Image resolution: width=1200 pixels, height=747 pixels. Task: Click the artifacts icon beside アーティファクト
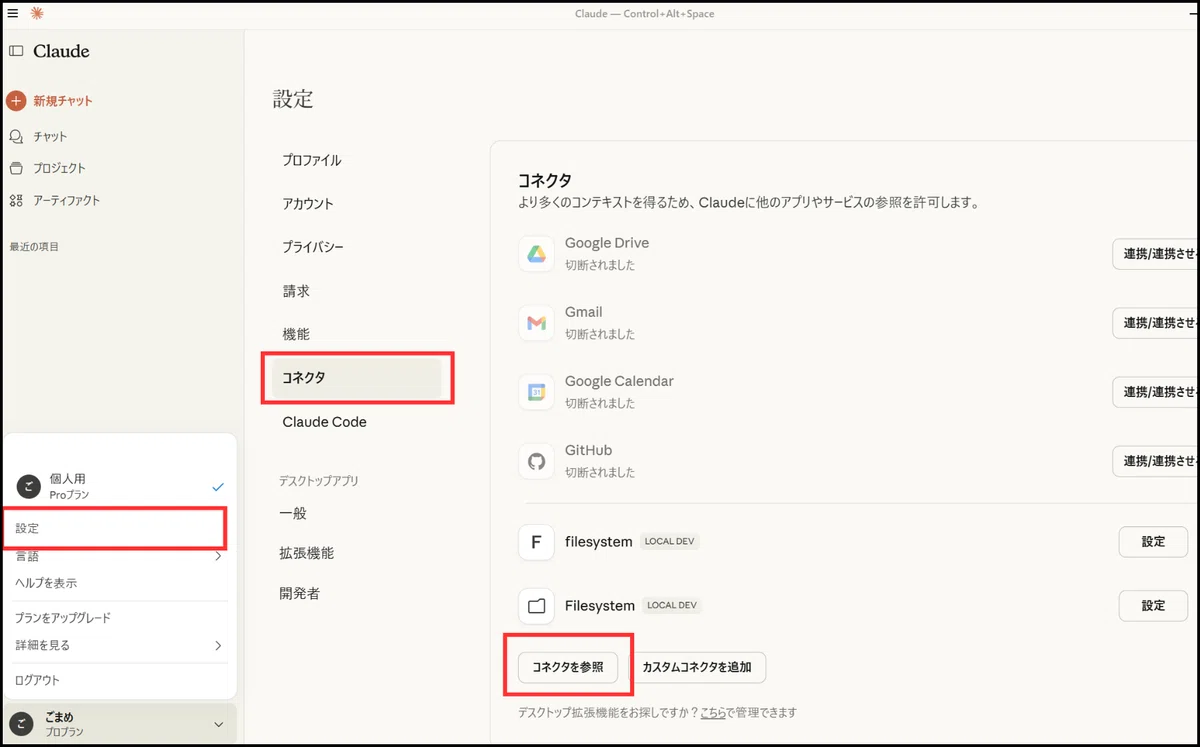point(16,200)
